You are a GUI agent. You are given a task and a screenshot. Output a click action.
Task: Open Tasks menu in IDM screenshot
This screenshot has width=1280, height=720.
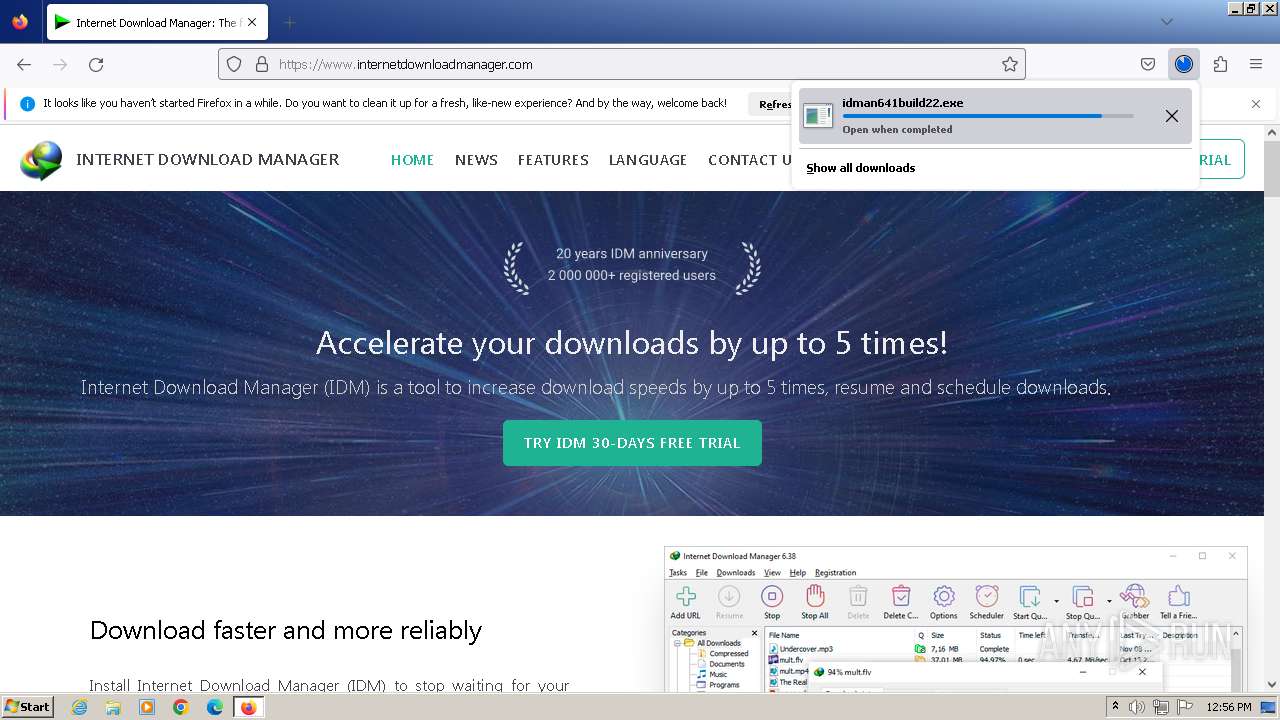point(678,573)
